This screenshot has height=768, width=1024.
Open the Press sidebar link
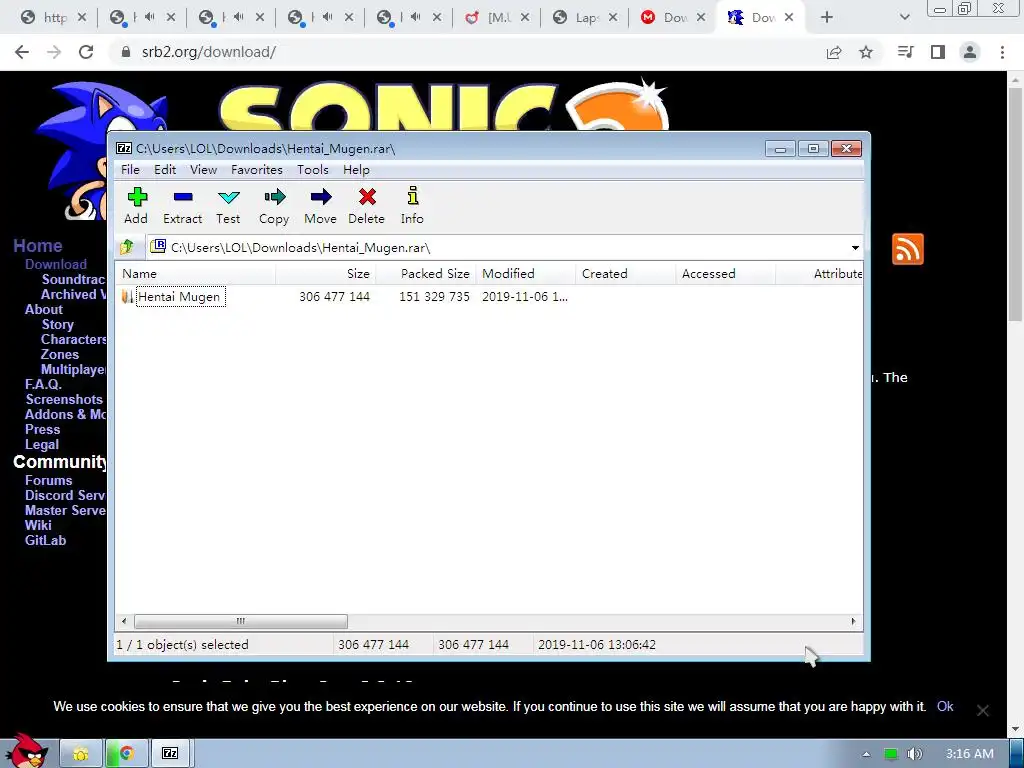[x=42, y=430]
